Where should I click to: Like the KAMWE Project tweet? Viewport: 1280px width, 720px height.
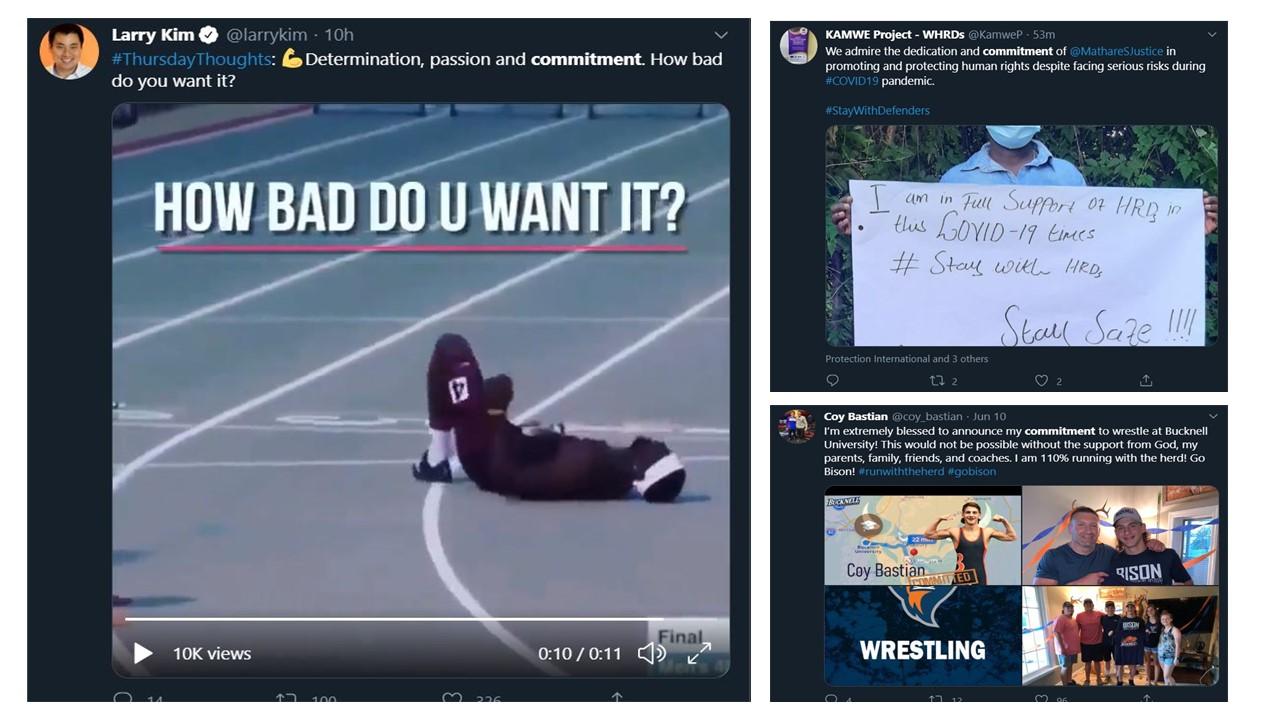coord(1041,380)
